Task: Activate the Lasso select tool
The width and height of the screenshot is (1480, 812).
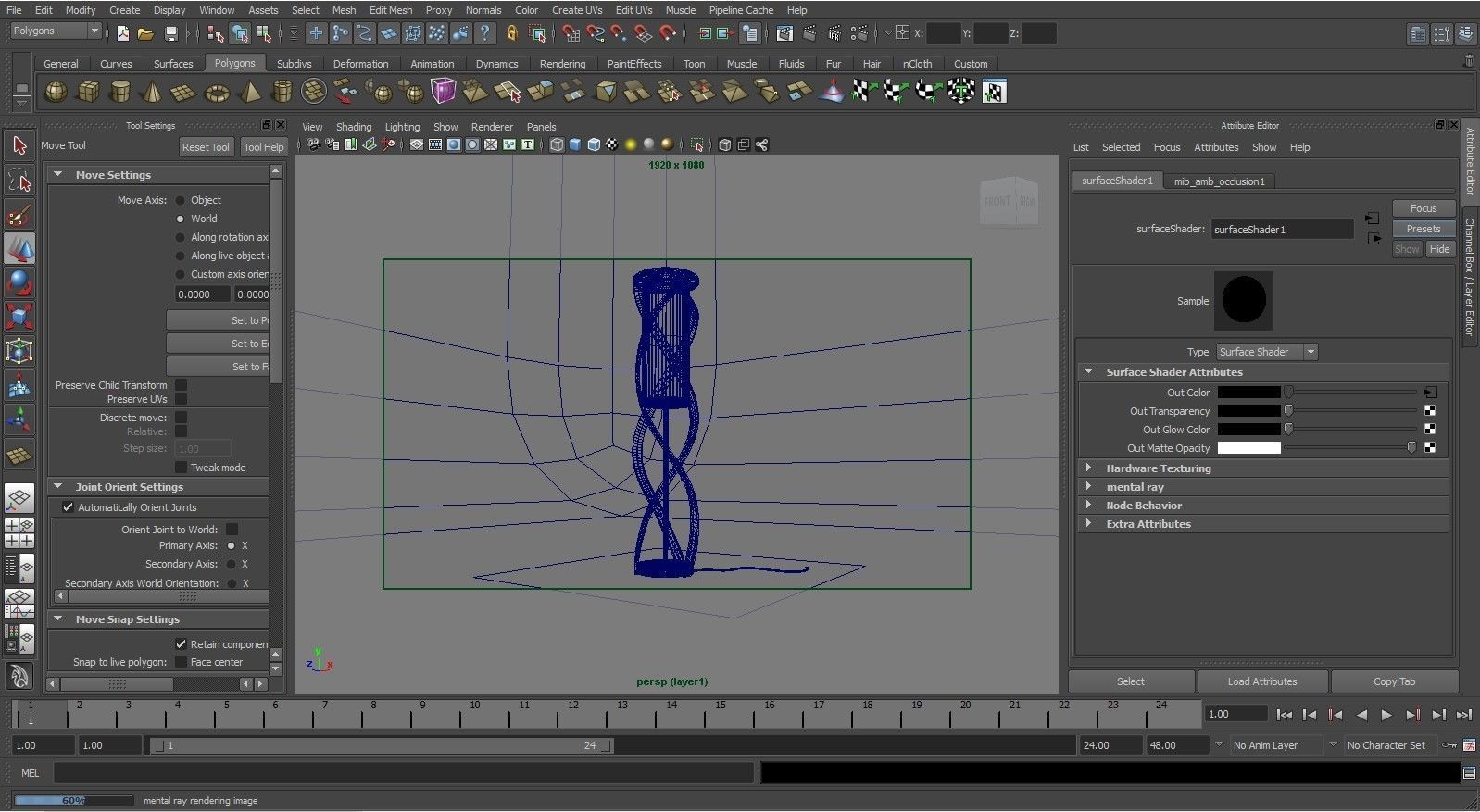Action: (19, 181)
